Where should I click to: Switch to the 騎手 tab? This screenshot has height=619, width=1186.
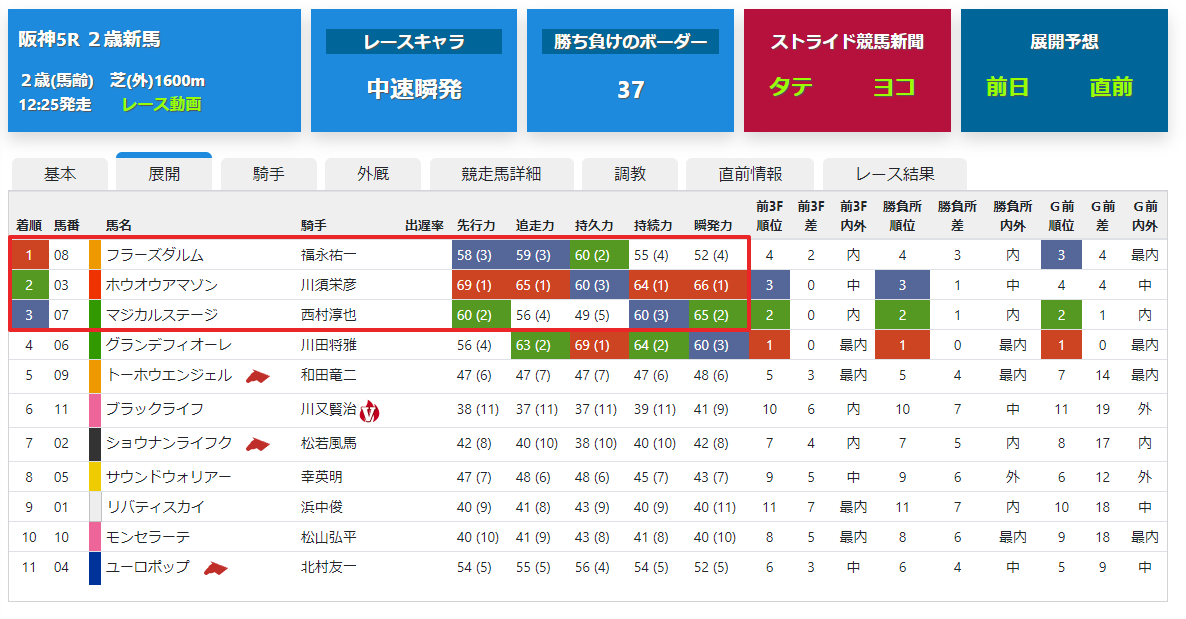269,174
